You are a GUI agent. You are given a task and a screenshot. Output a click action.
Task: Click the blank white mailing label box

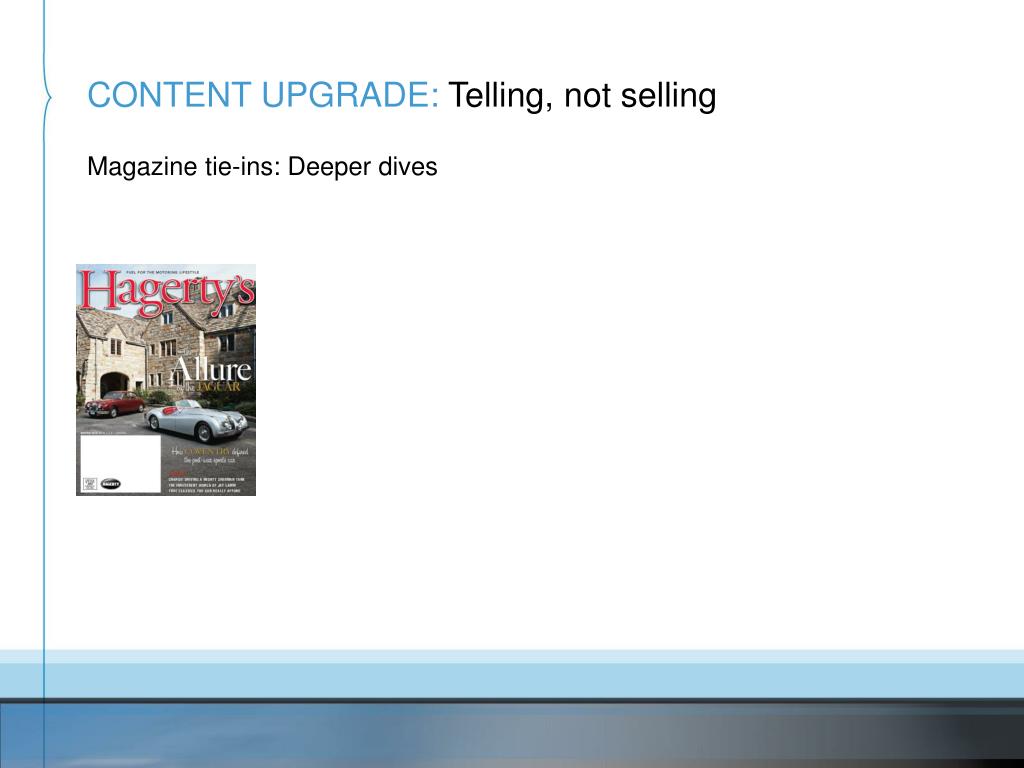[120, 464]
